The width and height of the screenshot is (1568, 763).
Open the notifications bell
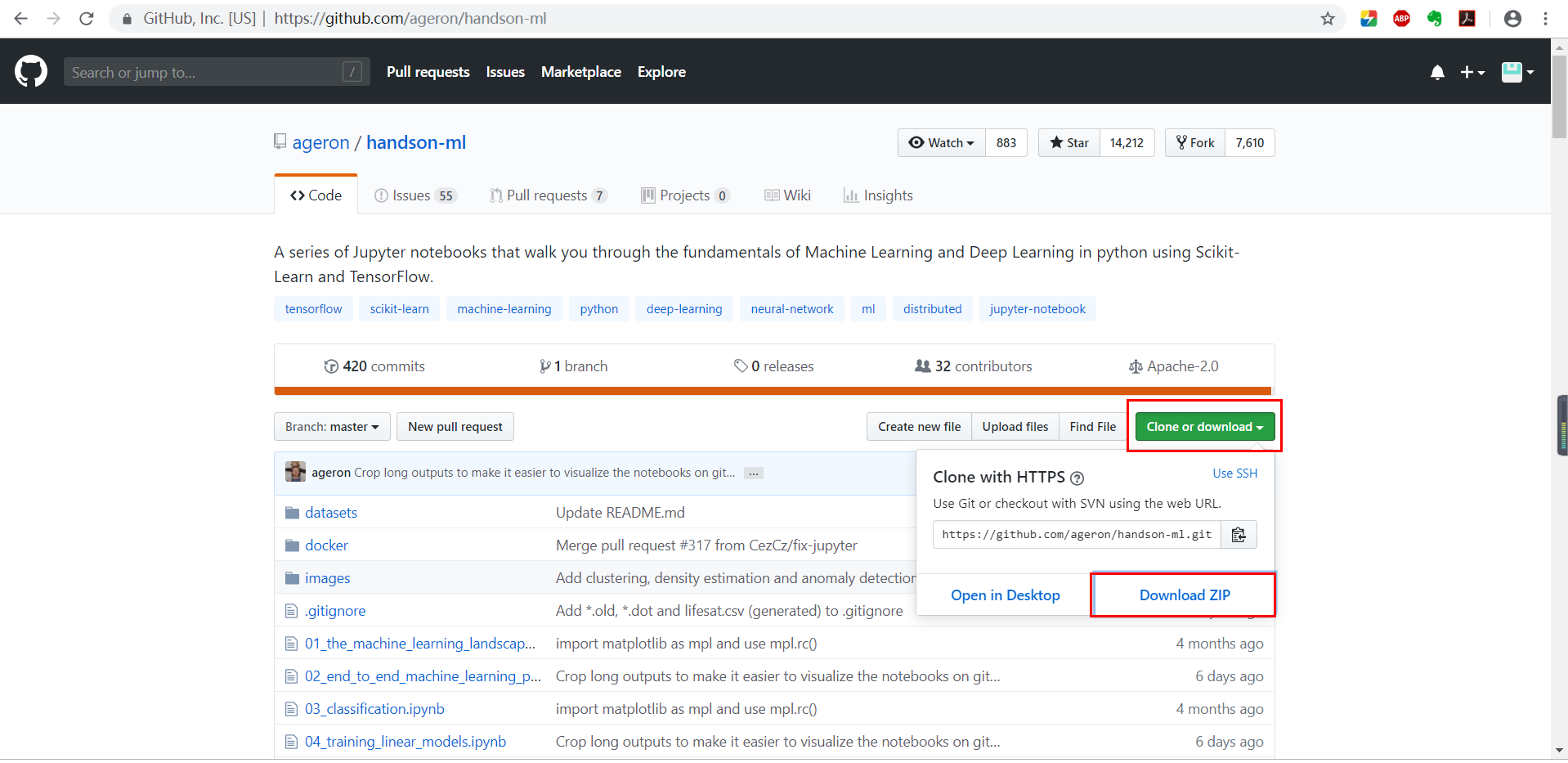click(x=1437, y=73)
